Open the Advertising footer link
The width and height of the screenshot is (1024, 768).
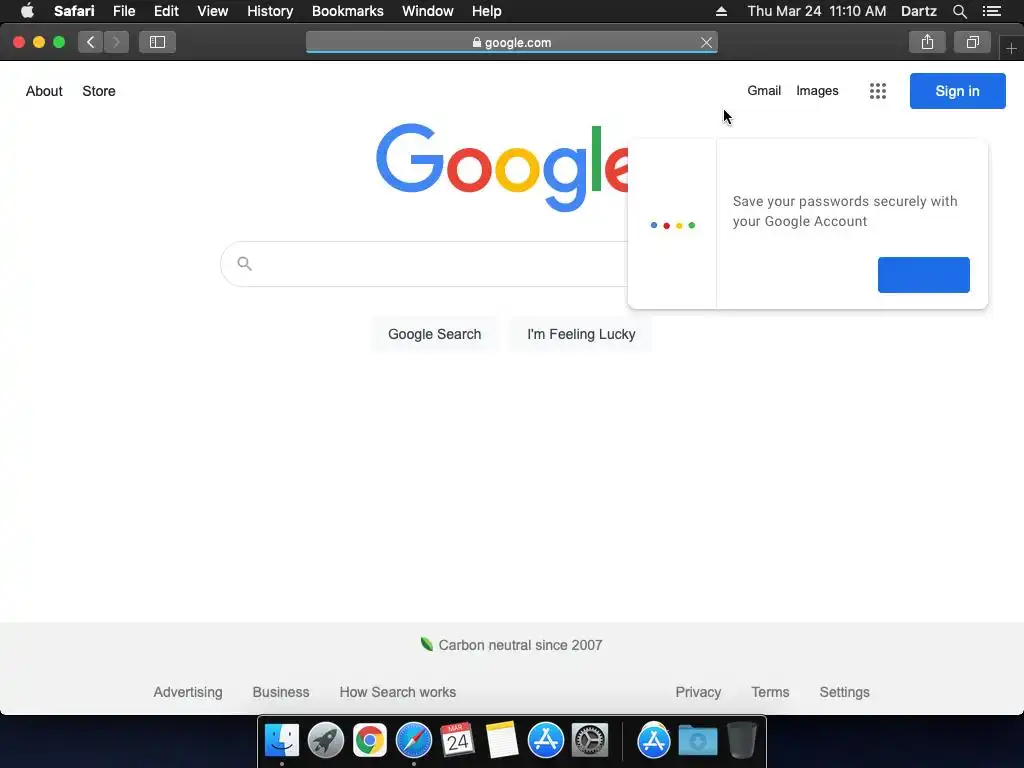click(188, 692)
